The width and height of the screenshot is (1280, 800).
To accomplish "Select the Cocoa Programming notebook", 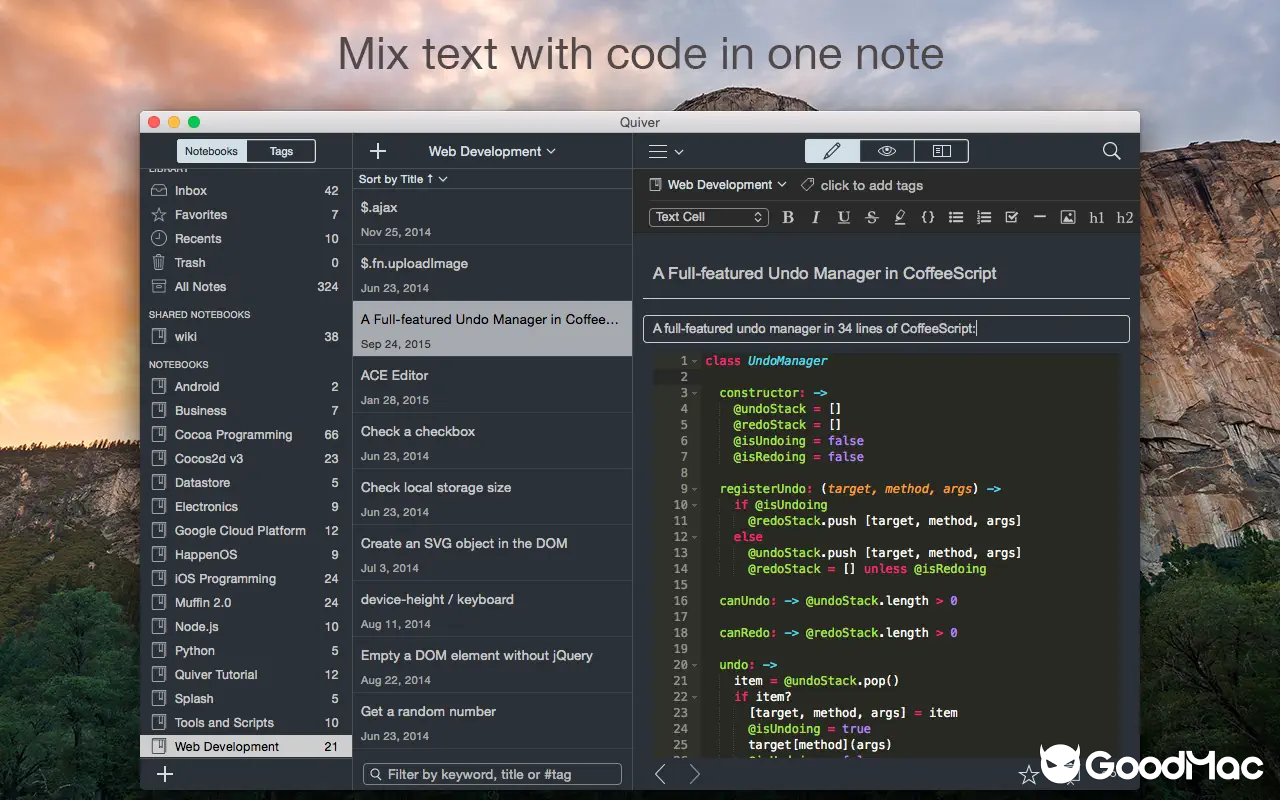I will point(246,434).
